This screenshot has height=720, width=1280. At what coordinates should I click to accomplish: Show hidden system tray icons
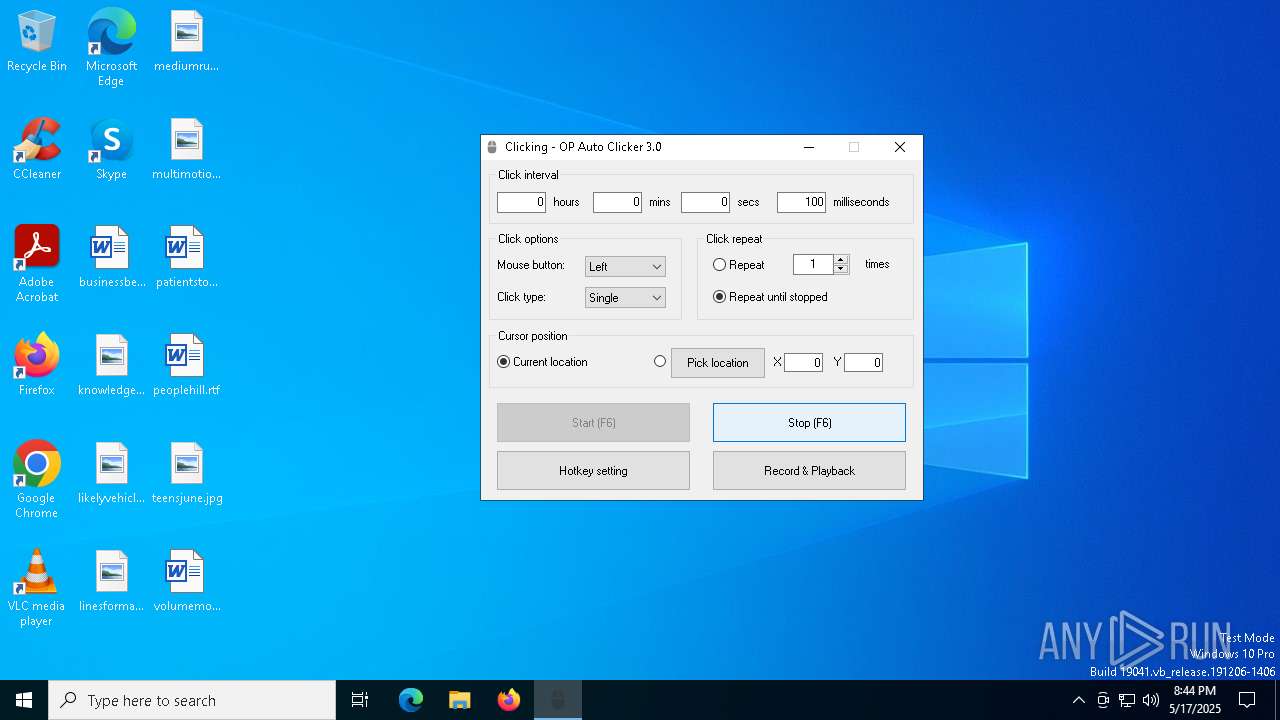(1078, 700)
